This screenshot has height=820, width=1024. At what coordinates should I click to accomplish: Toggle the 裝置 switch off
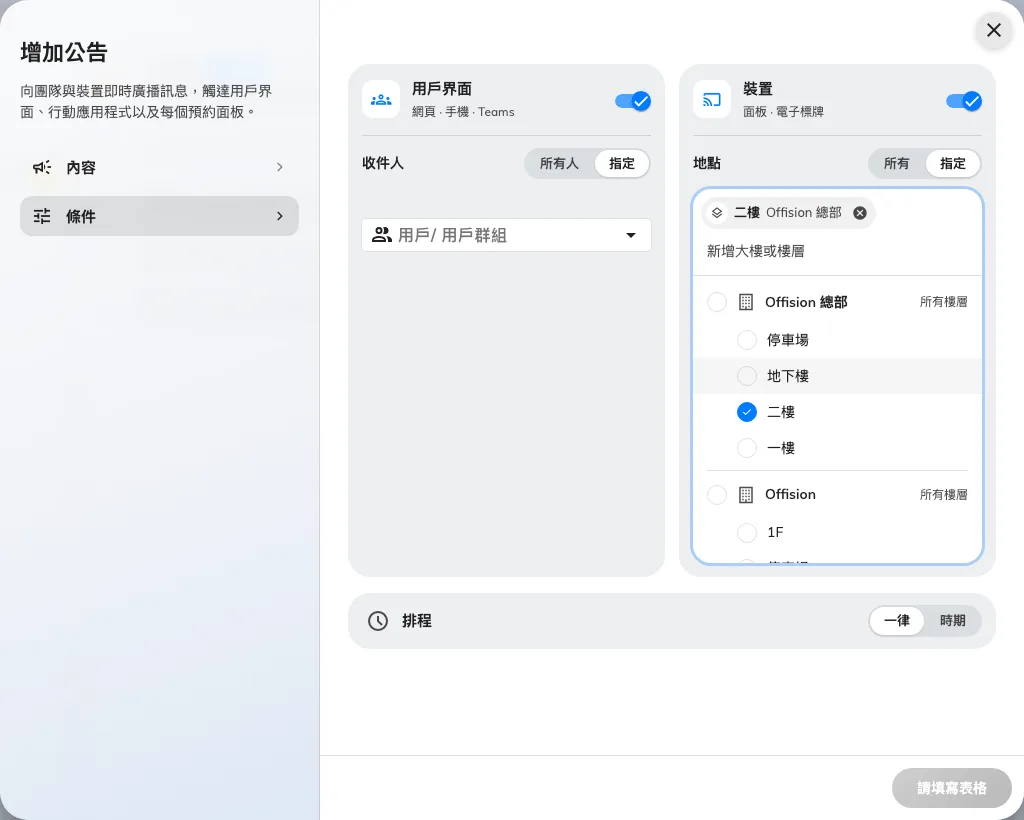(x=963, y=101)
